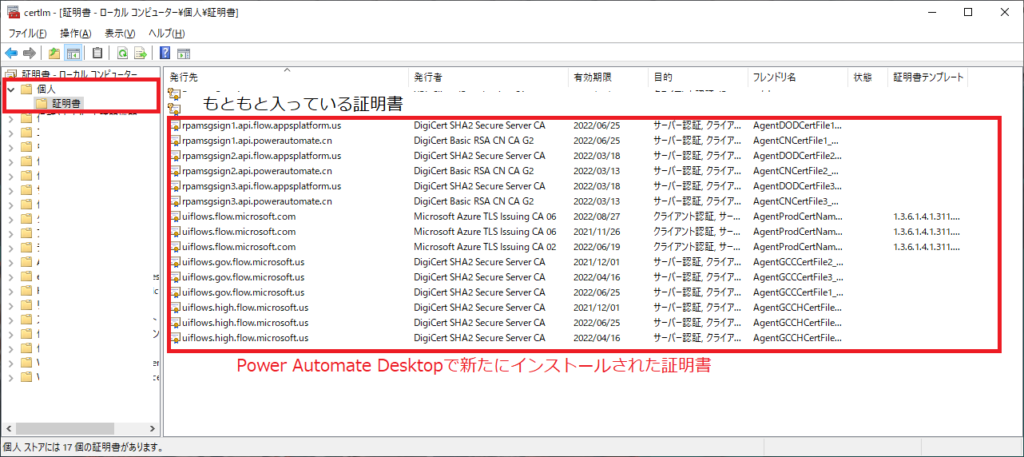This screenshot has width=1024, height=457.
Task: Collapse the 個人 tree node chevron
Action: pyautogui.click(x=10, y=89)
